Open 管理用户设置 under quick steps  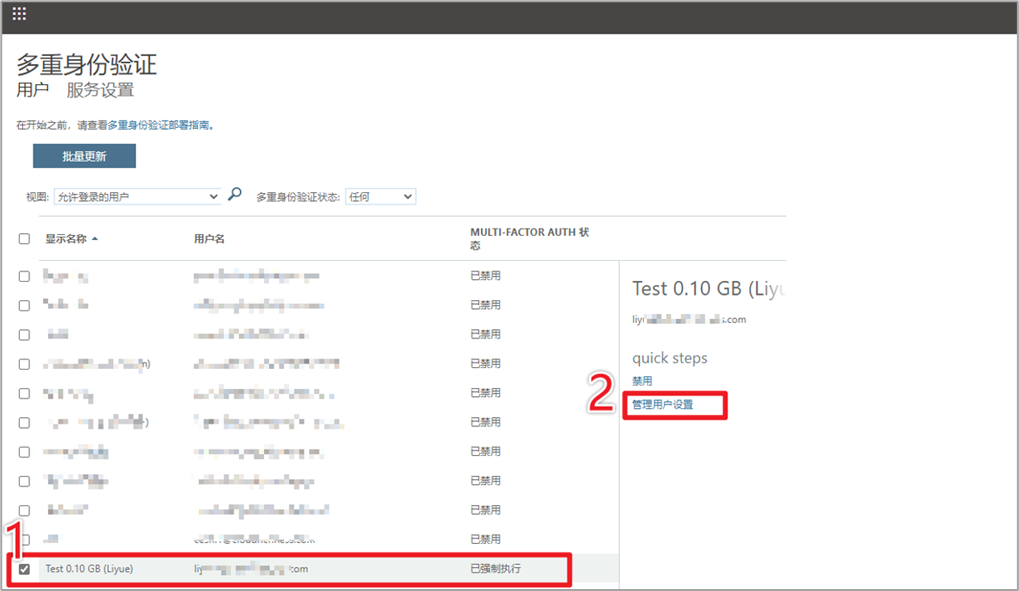pyautogui.click(x=663, y=405)
